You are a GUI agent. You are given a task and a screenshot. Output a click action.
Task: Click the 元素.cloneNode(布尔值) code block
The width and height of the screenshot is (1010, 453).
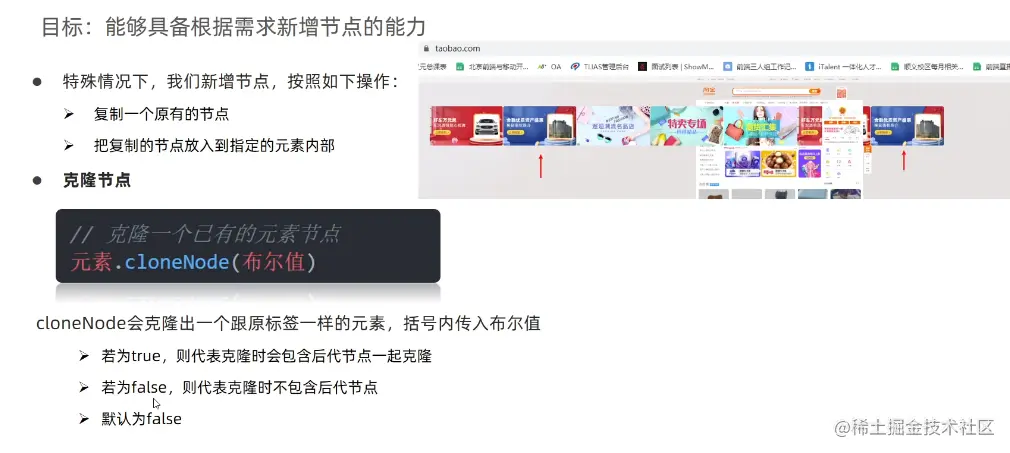248,246
